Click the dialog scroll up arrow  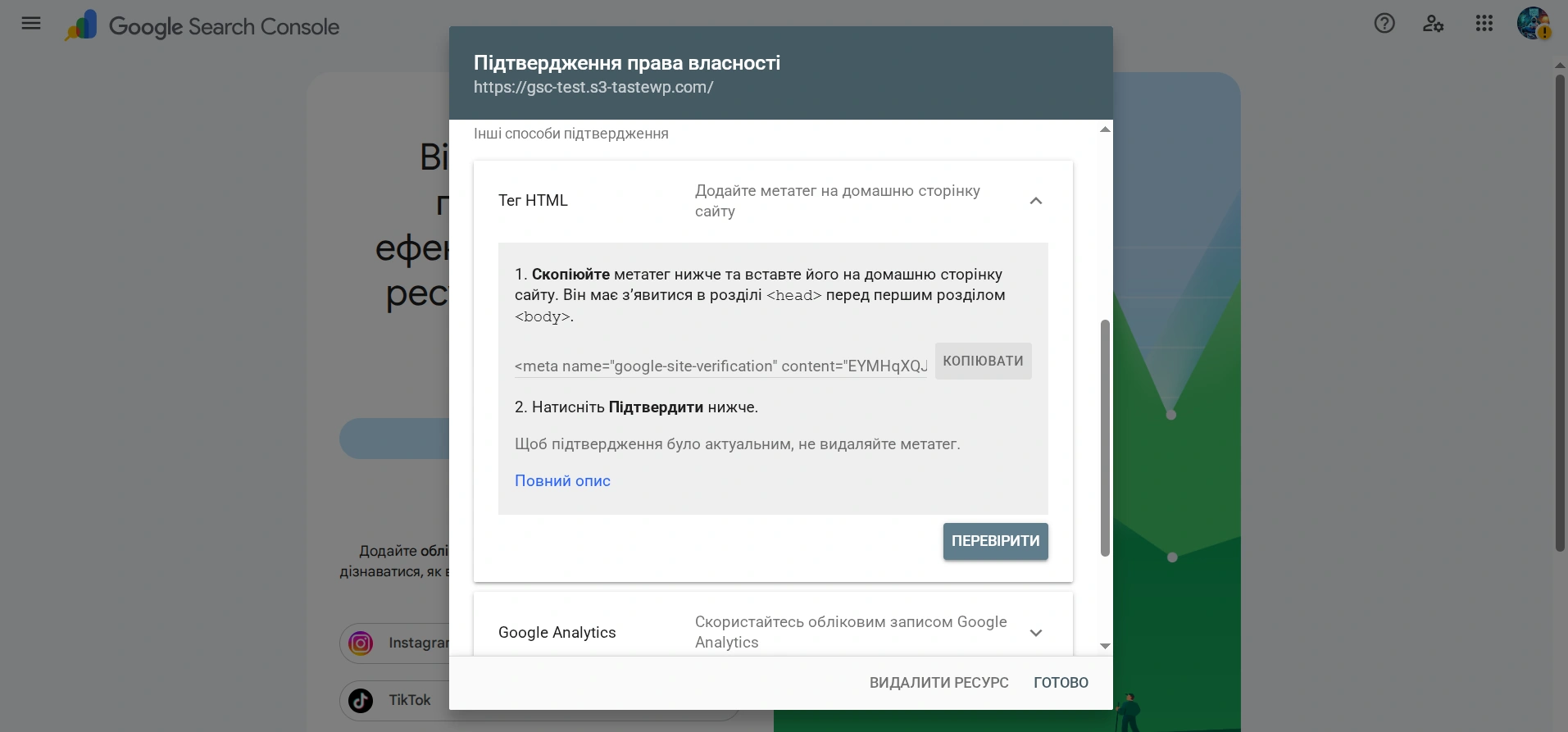click(1105, 130)
